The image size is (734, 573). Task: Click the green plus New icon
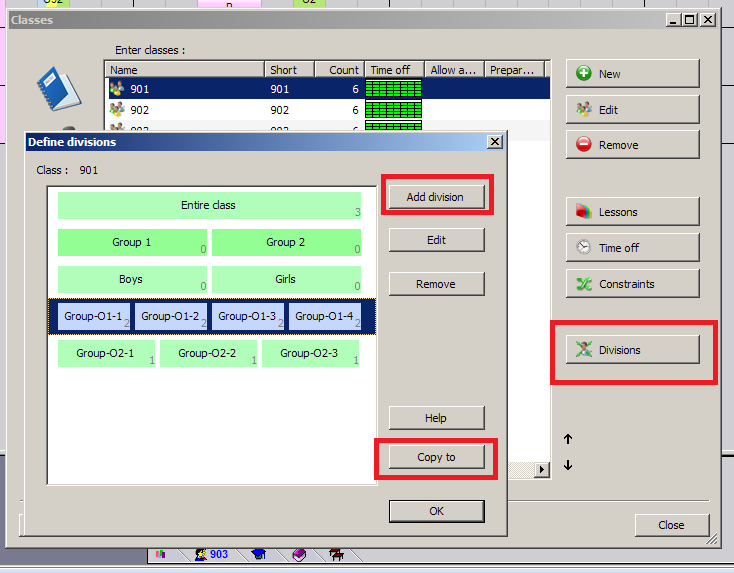point(583,74)
